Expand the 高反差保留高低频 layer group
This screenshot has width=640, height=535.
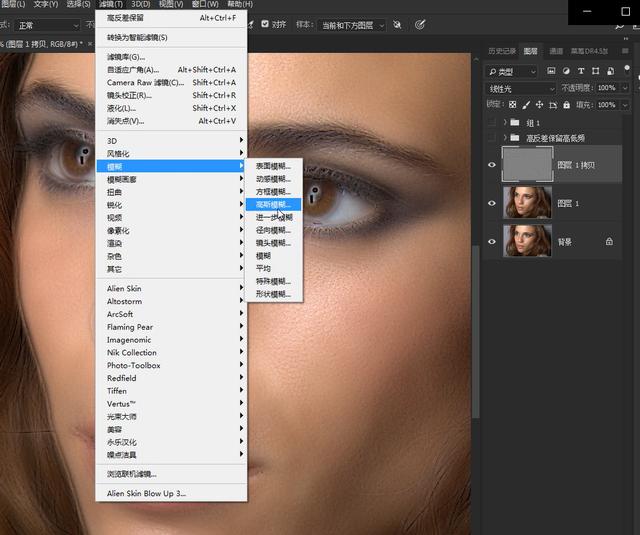(505, 138)
